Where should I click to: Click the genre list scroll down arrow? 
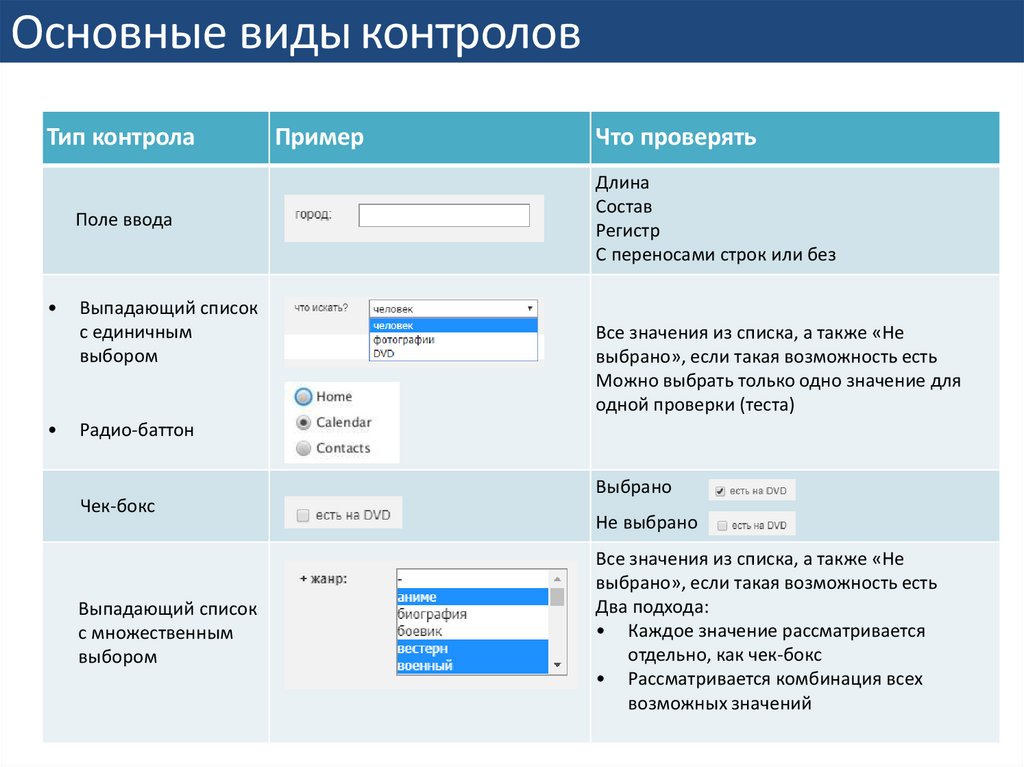click(557, 664)
